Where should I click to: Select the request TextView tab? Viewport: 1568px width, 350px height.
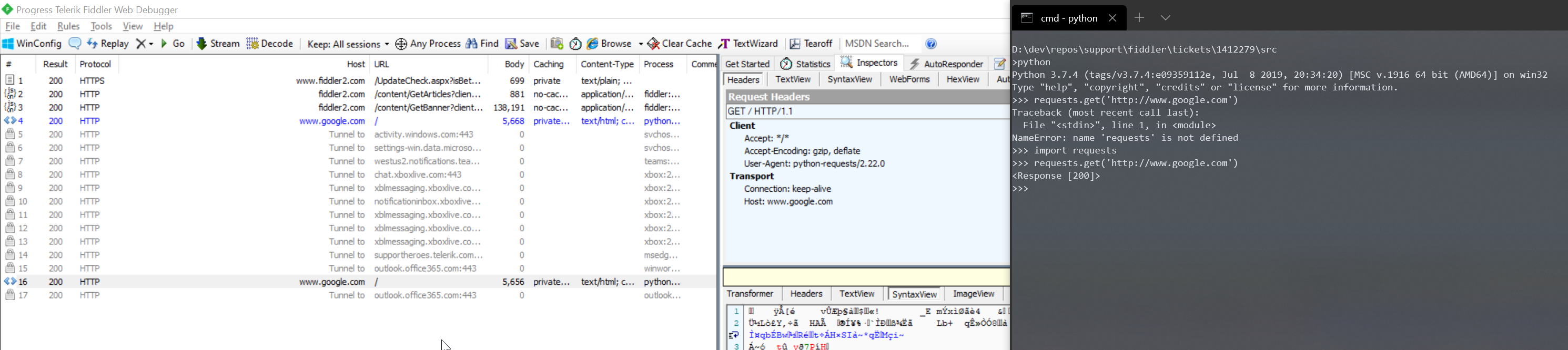[793, 79]
